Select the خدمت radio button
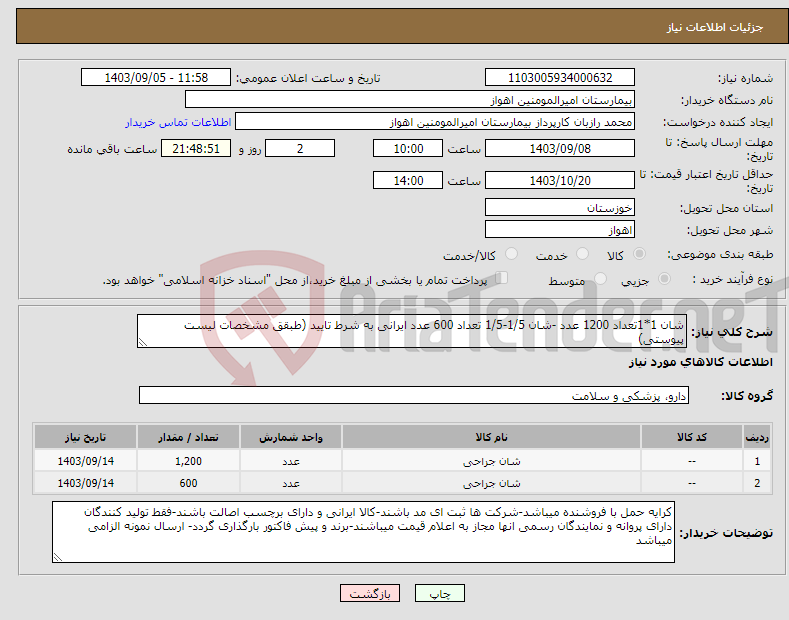Viewport: 789px width, 620px height. coord(582,254)
